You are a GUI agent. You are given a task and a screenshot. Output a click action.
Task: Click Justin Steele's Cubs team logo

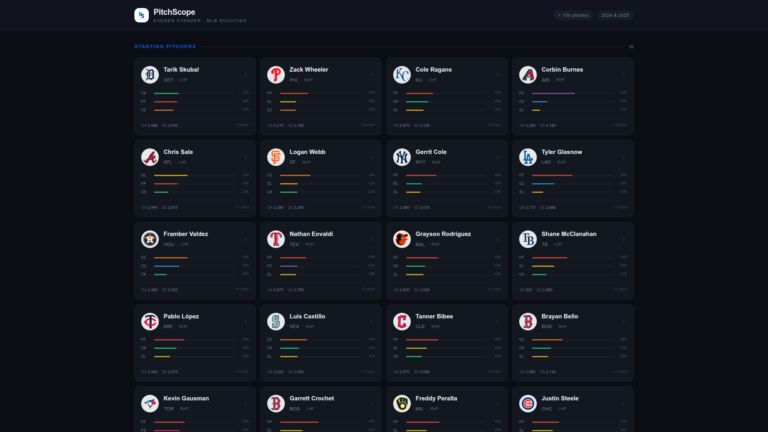pos(528,404)
